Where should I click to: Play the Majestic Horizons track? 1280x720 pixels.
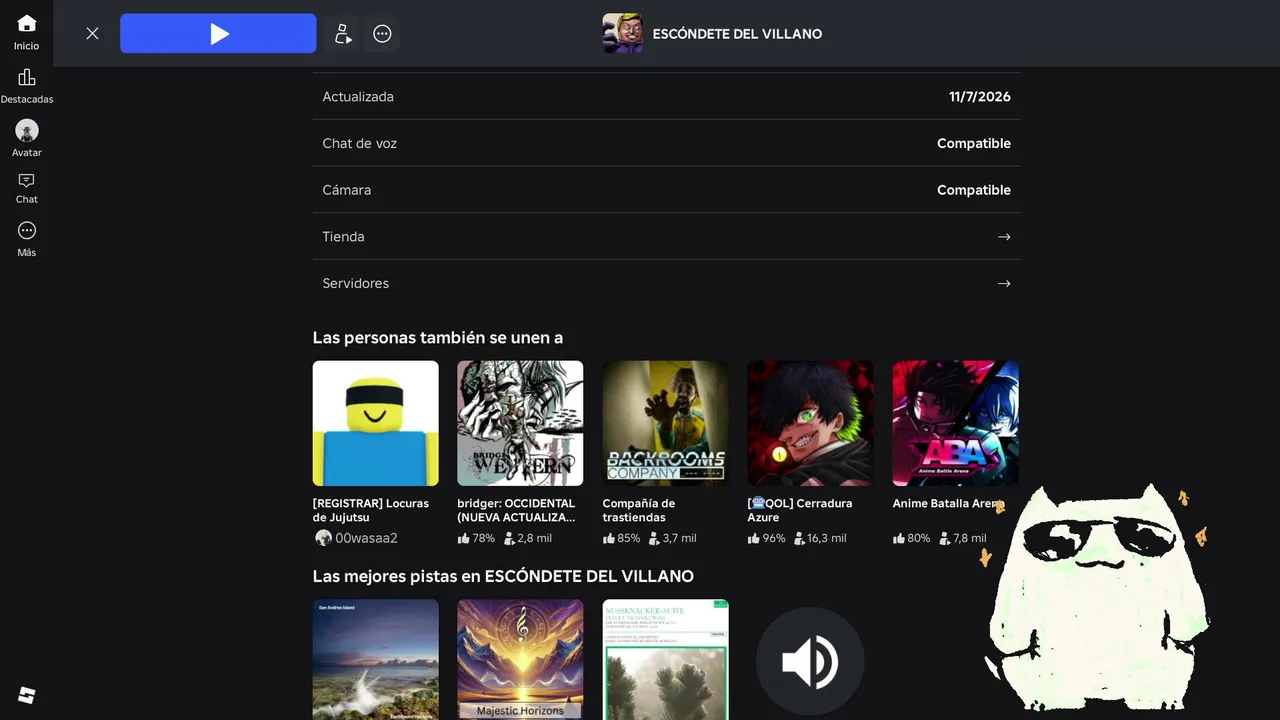(520, 660)
